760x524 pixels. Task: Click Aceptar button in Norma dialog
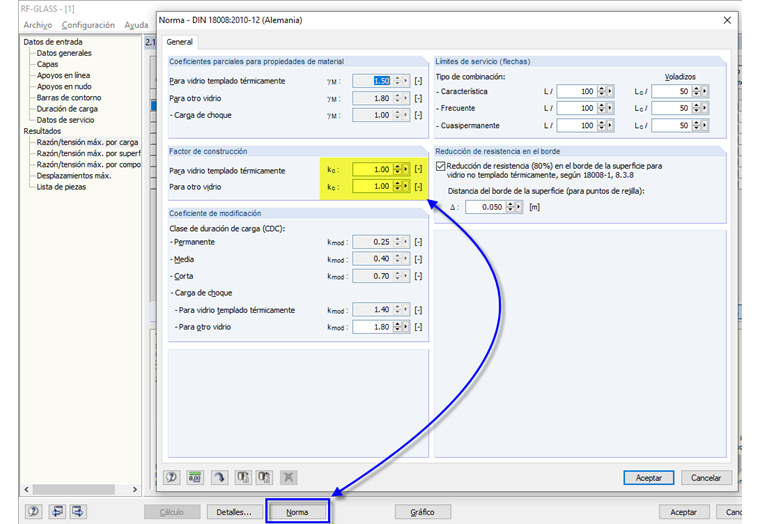tap(649, 477)
